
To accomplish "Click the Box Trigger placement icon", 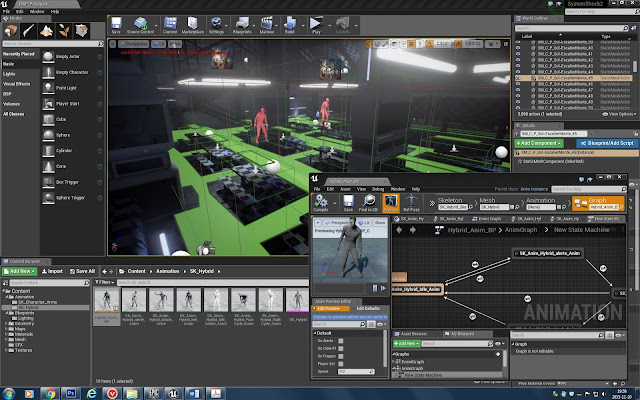I will click(x=48, y=182).
